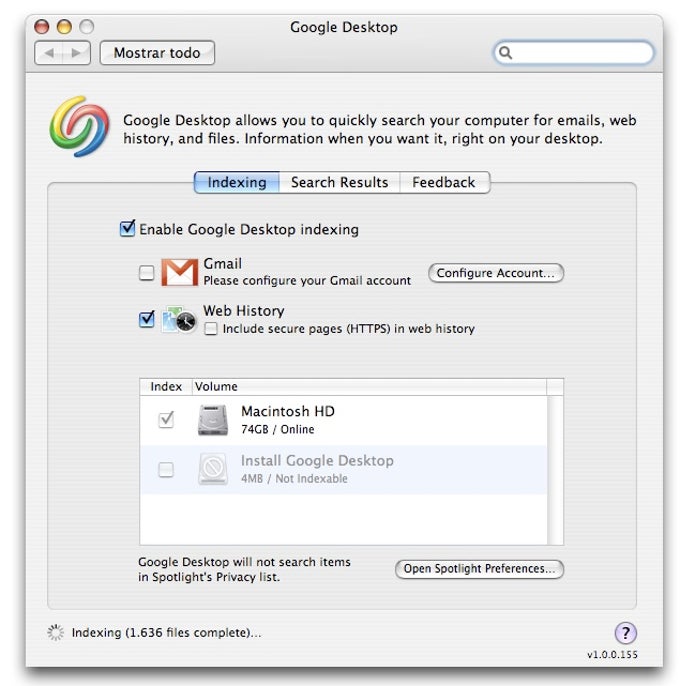Click the indexing progress spinner
Screen dimensions: 680x686
56,632
